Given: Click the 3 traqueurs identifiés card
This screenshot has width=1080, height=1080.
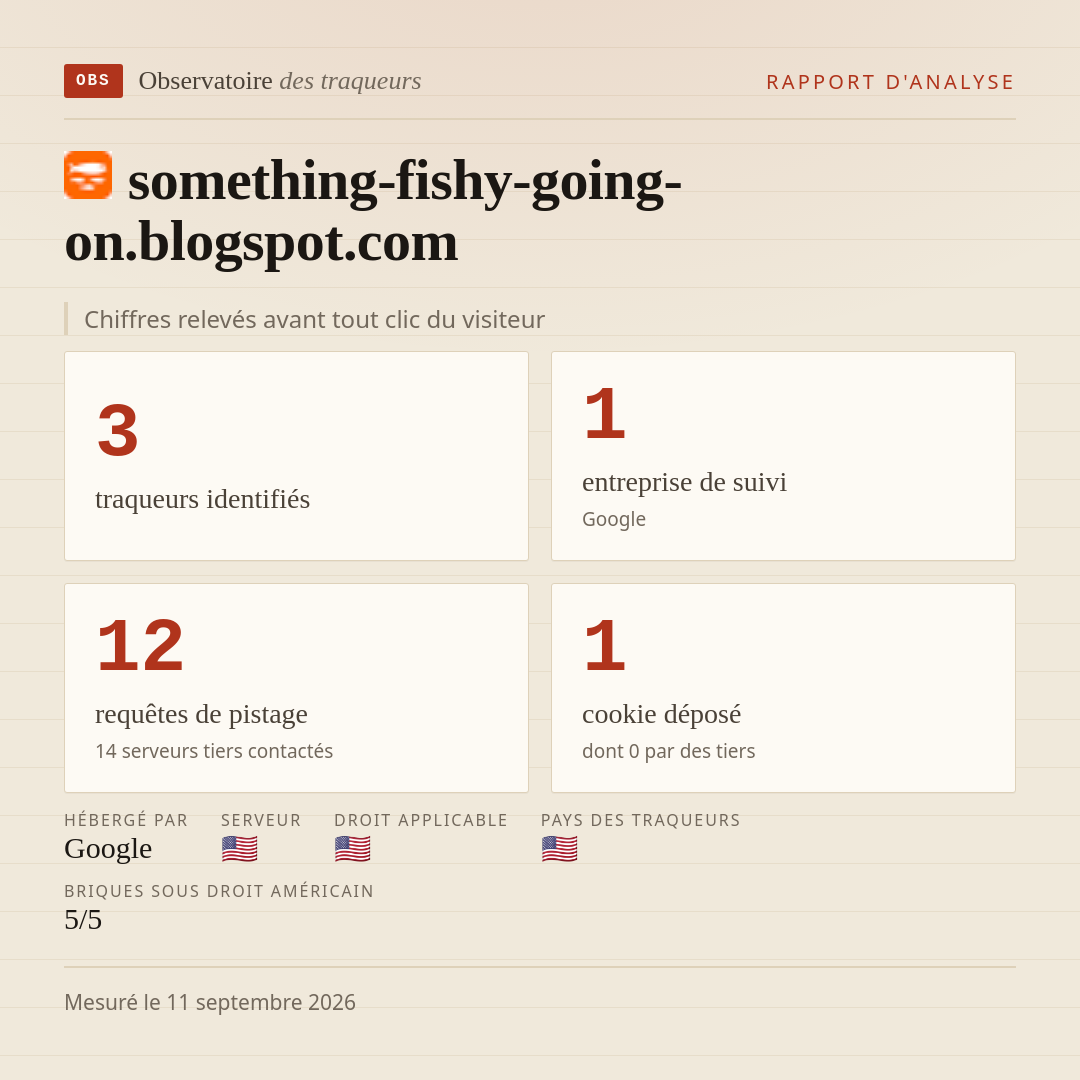Looking at the screenshot, I should (x=296, y=456).
